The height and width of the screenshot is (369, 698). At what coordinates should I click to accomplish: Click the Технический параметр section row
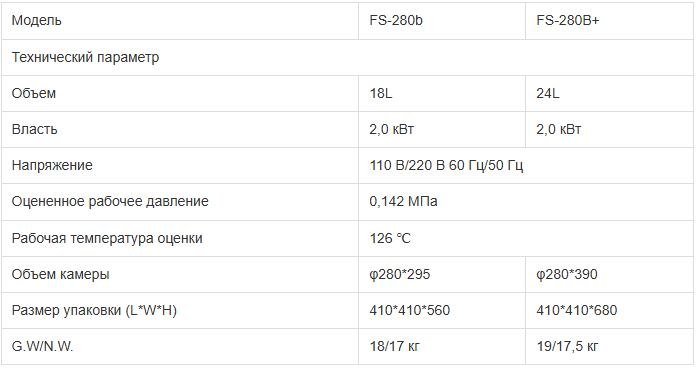pyautogui.click(x=347, y=57)
